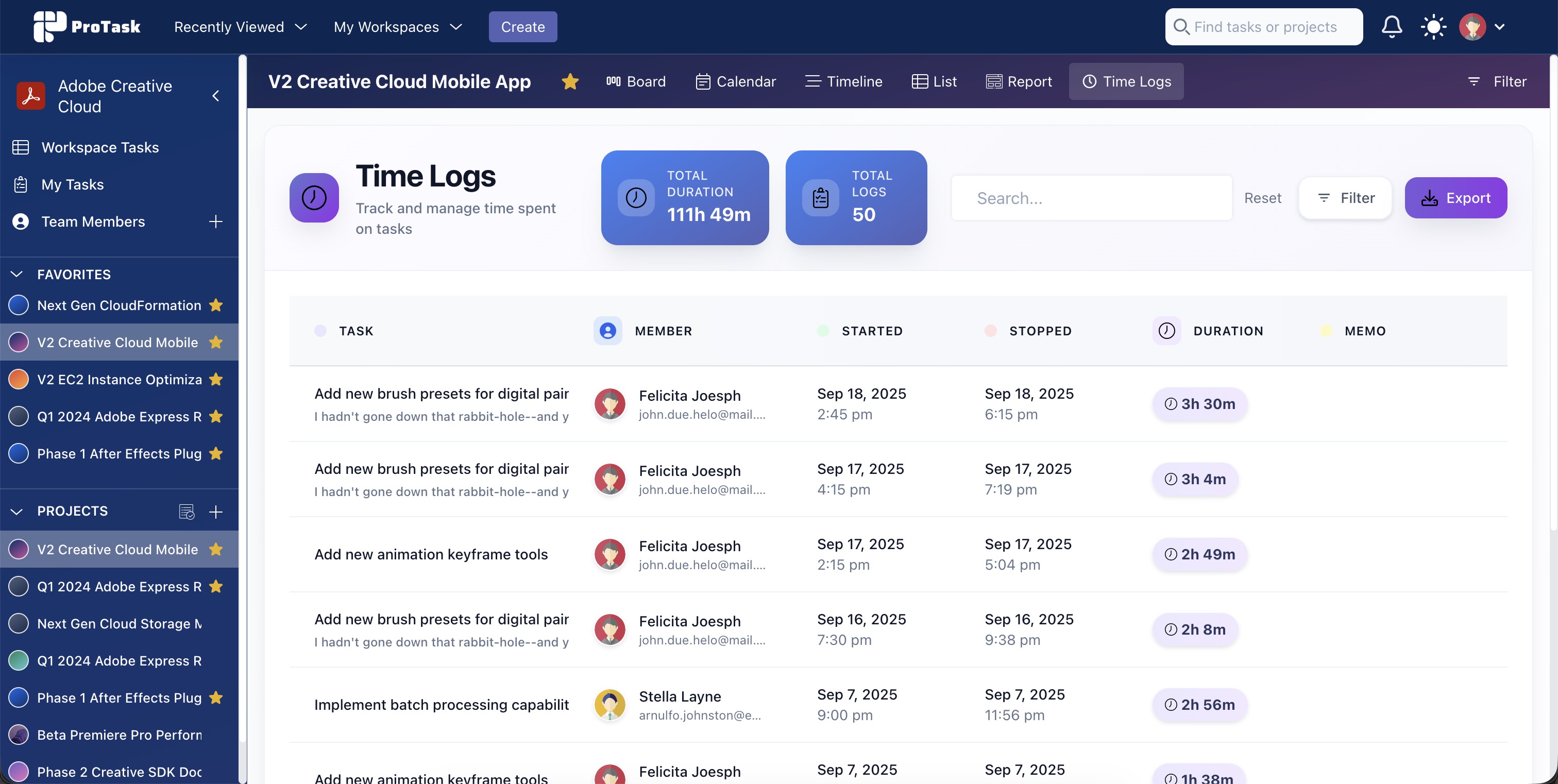Expand the My Workspaces dropdown
1558x784 pixels.
[x=397, y=27]
